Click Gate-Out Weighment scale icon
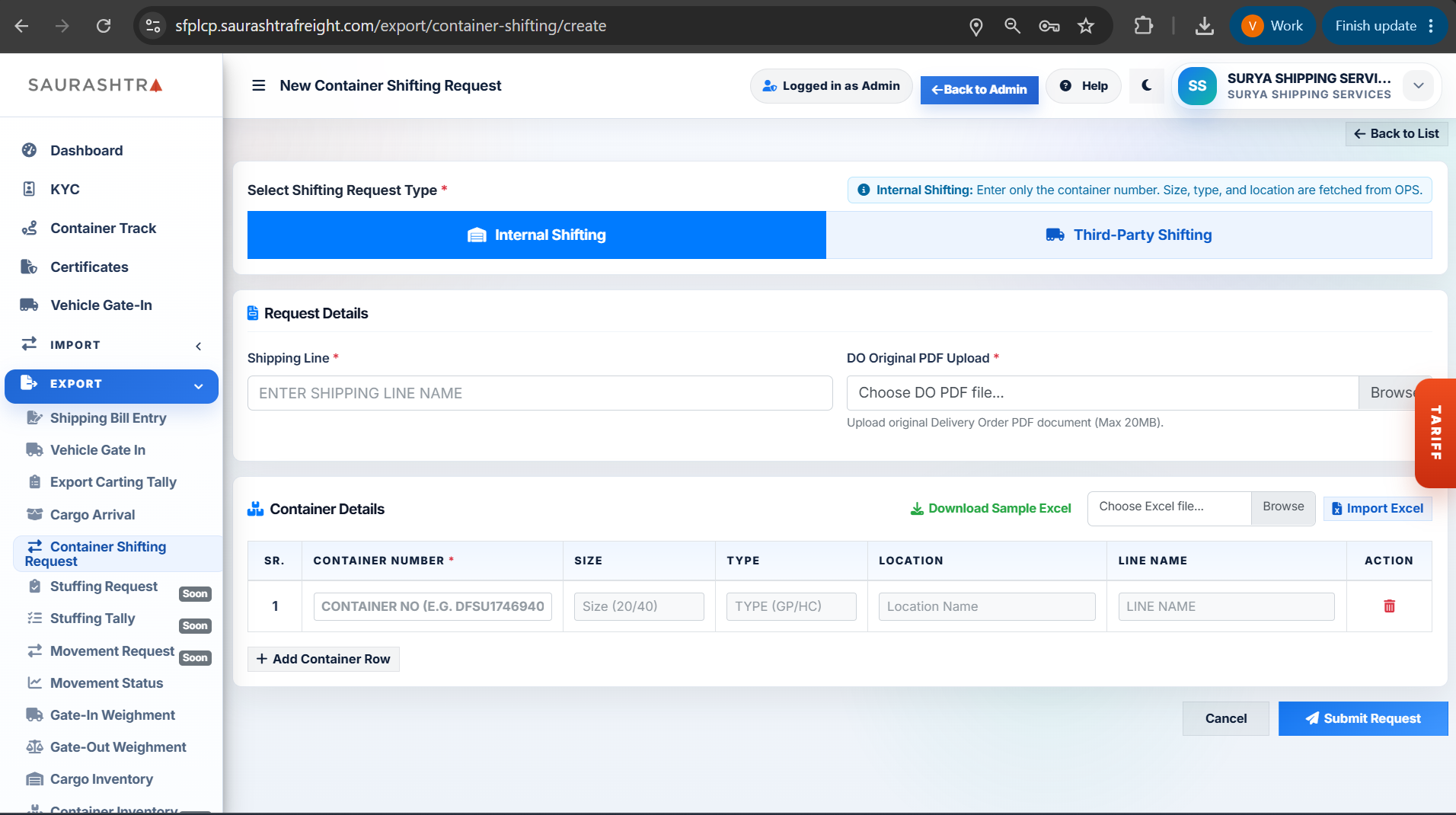Image resolution: width=1456 pixels, height=815 pixels. [34, 746]
